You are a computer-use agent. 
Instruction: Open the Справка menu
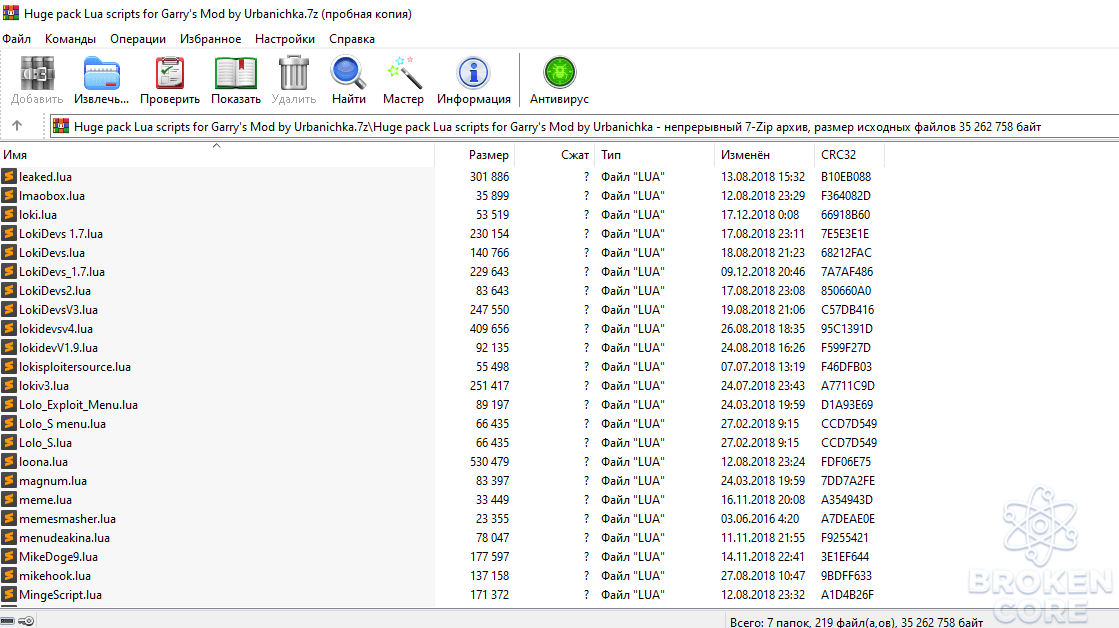click(352, 39)
